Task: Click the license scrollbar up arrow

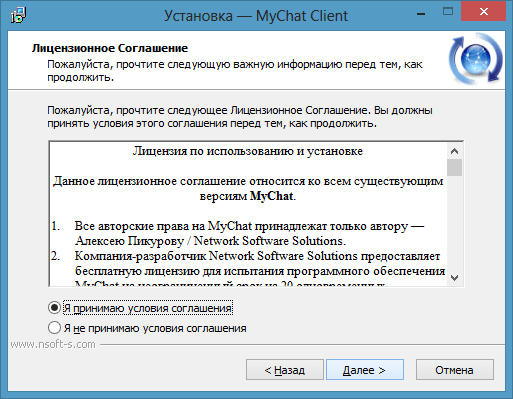Action: (454, 151)
